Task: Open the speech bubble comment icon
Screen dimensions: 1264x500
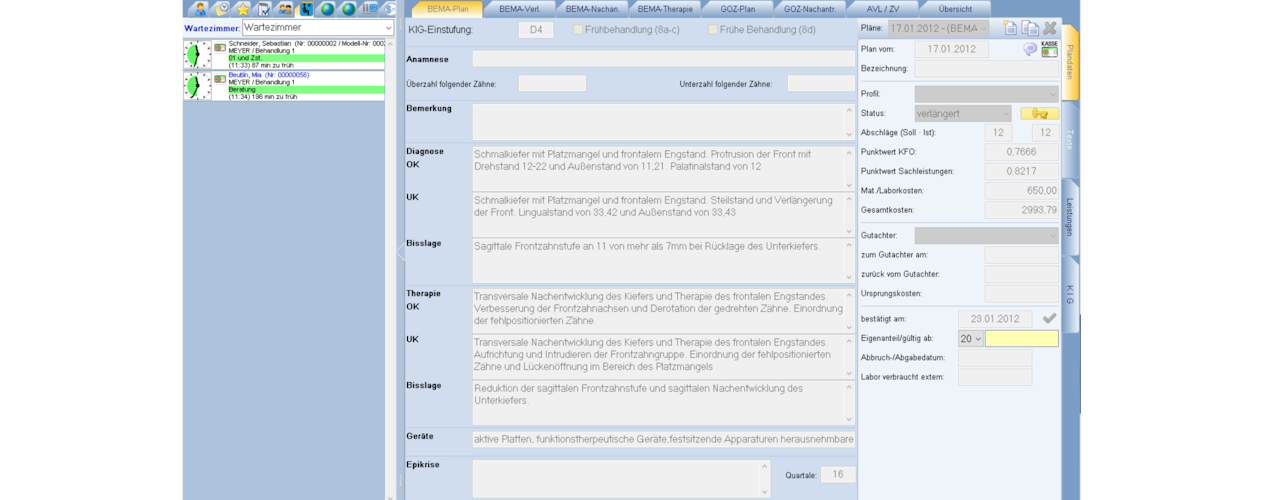Action: [x=1030, y=49]
